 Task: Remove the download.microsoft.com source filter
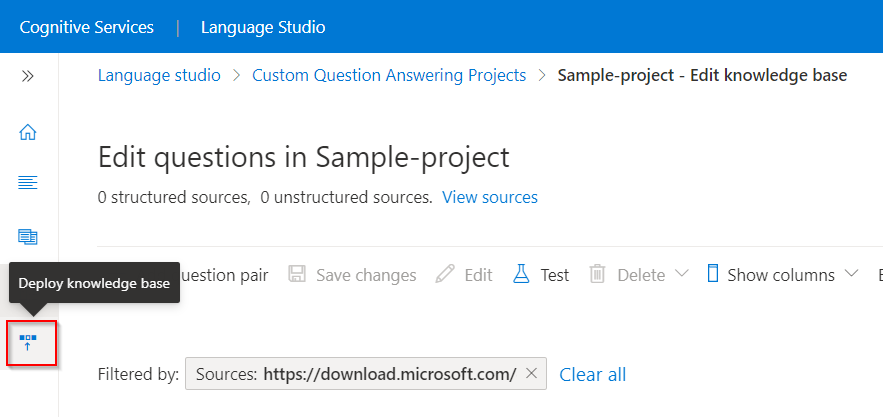[532, 374]
